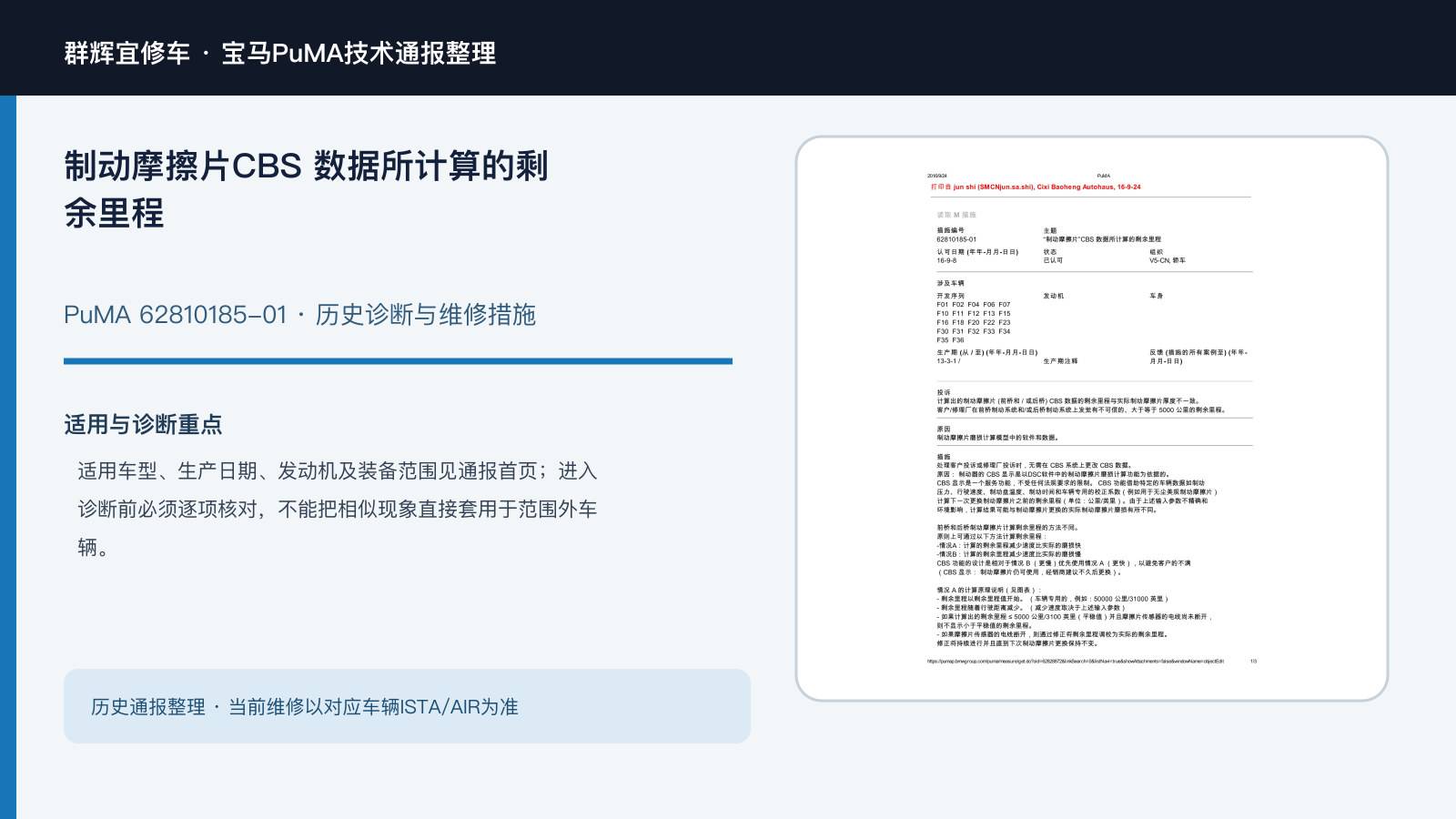Click the PuMA 62810185-01 subtitle text
1456x819 pixels.
pyautogui.click(x=299, y=315)
